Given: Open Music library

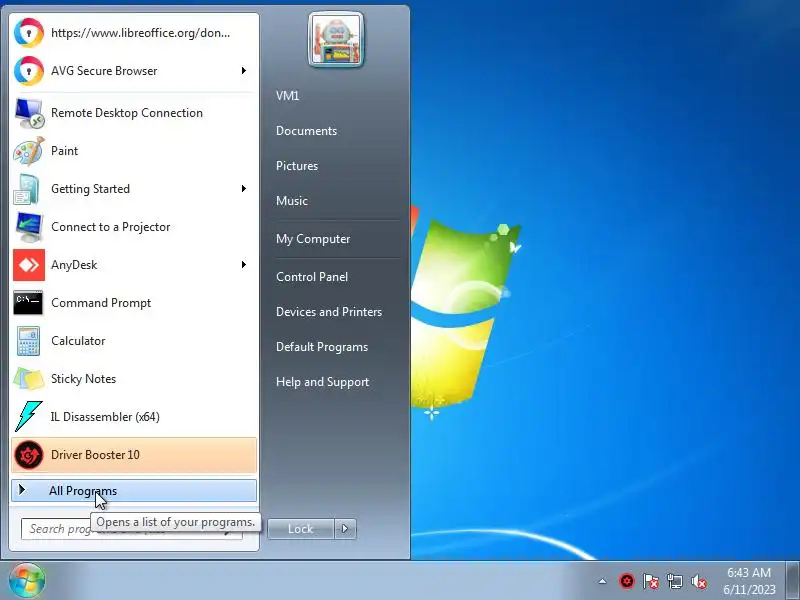Looking at the screenshot, I should pos(292,201).
